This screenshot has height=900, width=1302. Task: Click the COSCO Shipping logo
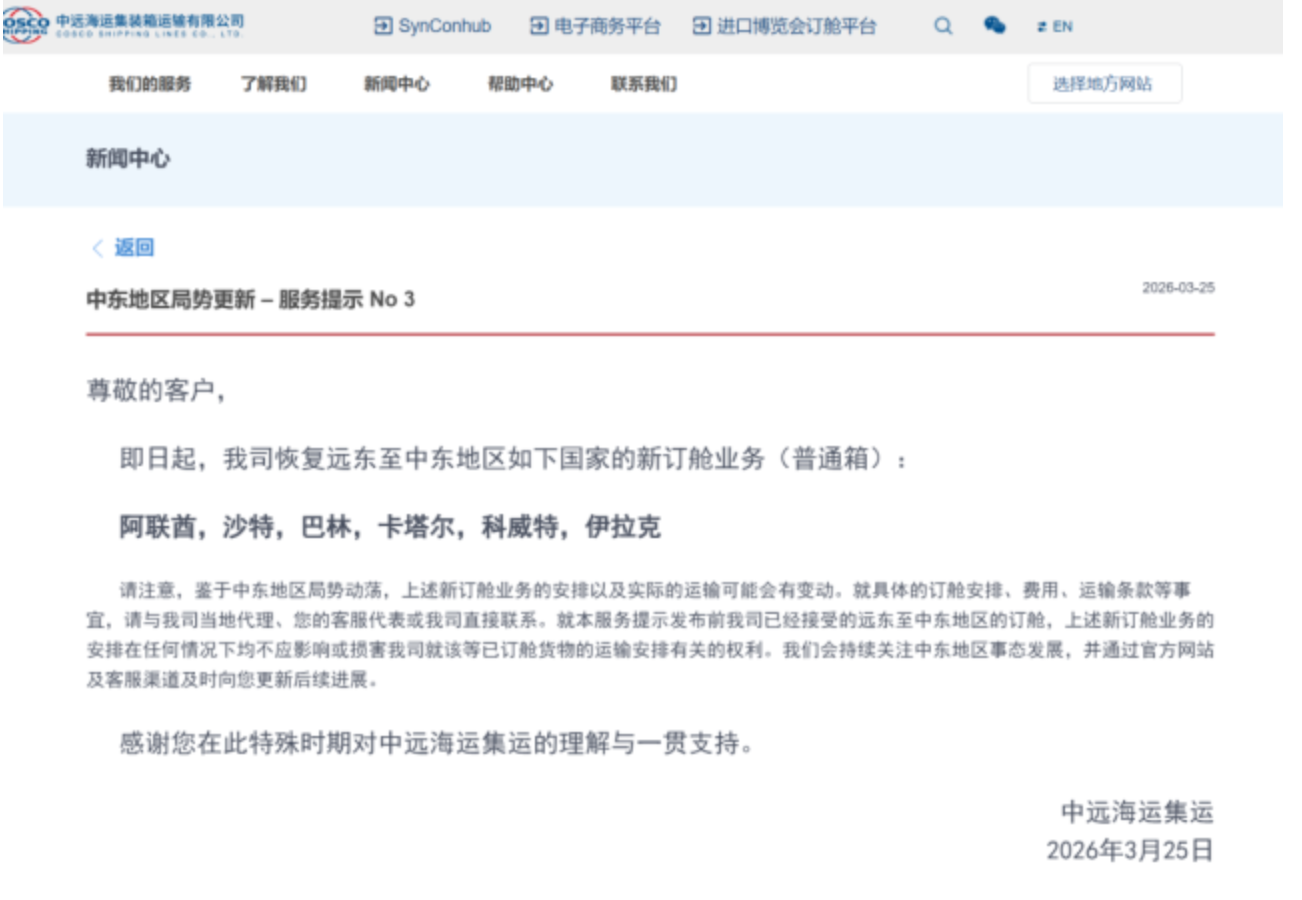click(x=124, y=26)
